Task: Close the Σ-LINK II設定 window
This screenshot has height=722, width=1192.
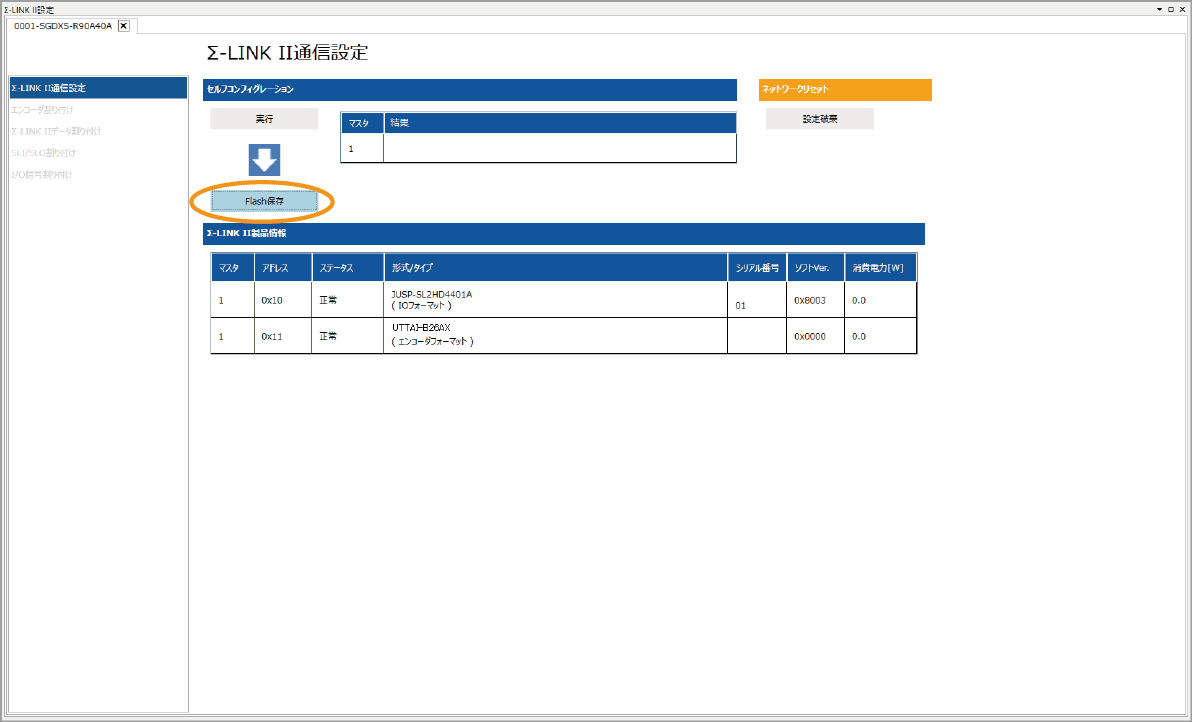Action: tap(1182, 8)
